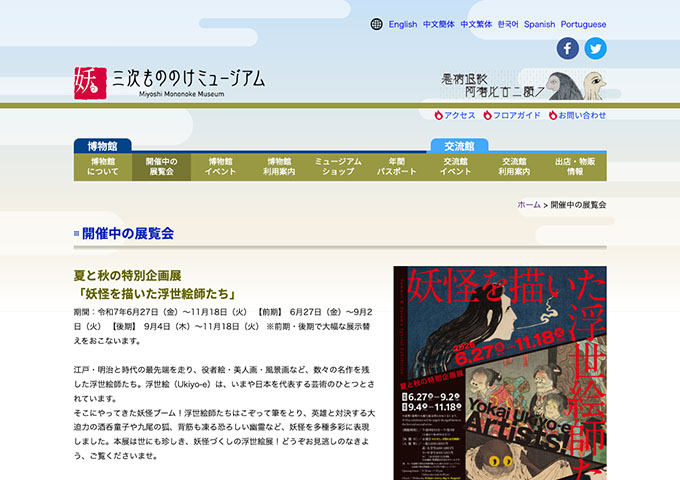Screen dimensions: 680x480
Task: Open the 疫病退散 yokai banner
Action: click(x=523, y=85)
